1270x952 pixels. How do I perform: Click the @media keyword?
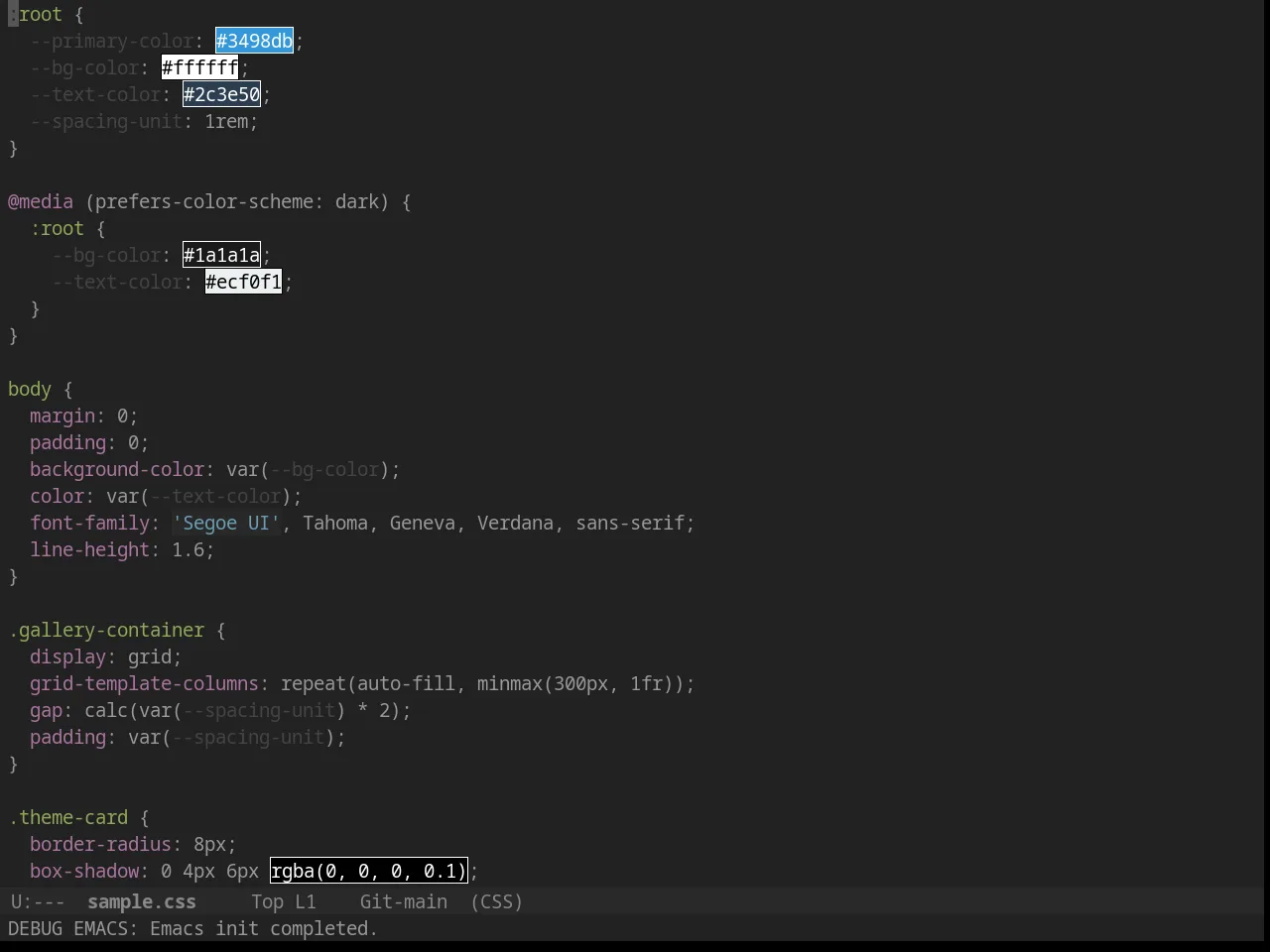click(41, 201)
